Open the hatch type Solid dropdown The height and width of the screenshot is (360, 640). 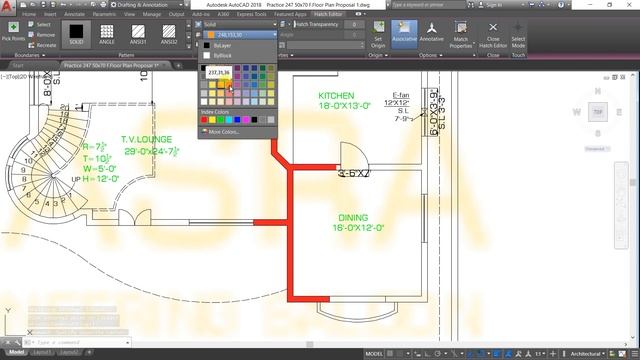pyautogui.click(x=240, y=24)
